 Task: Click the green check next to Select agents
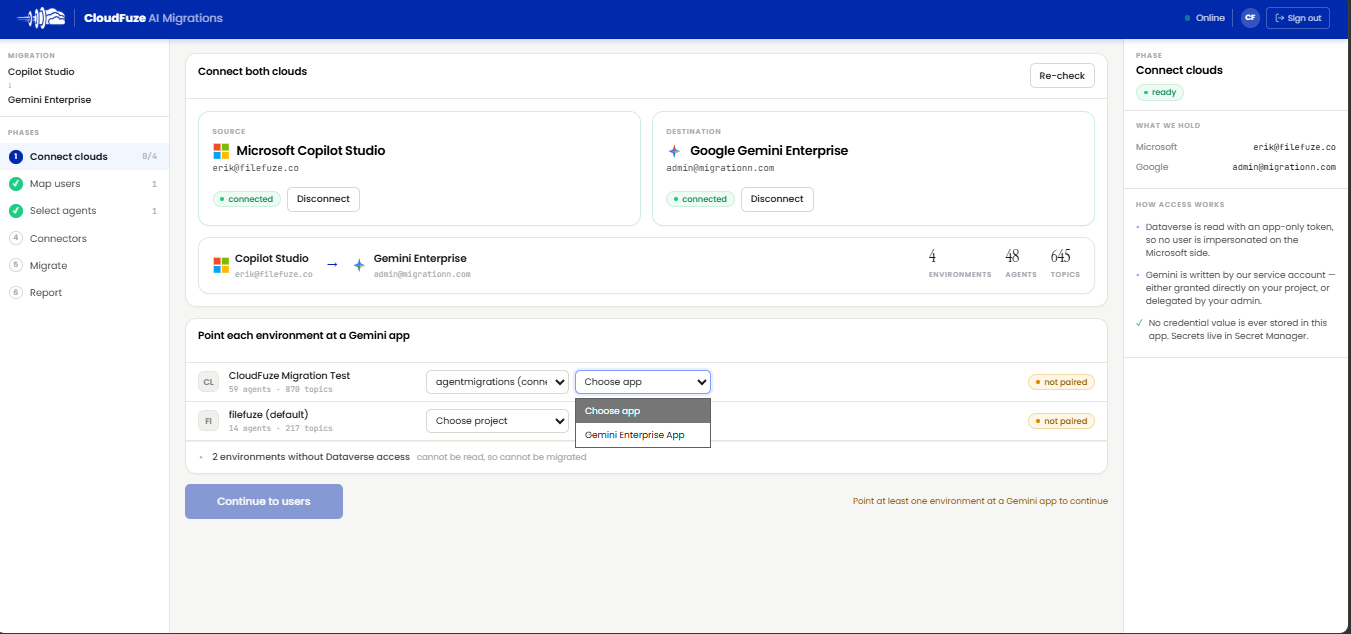tap(15, 211)
